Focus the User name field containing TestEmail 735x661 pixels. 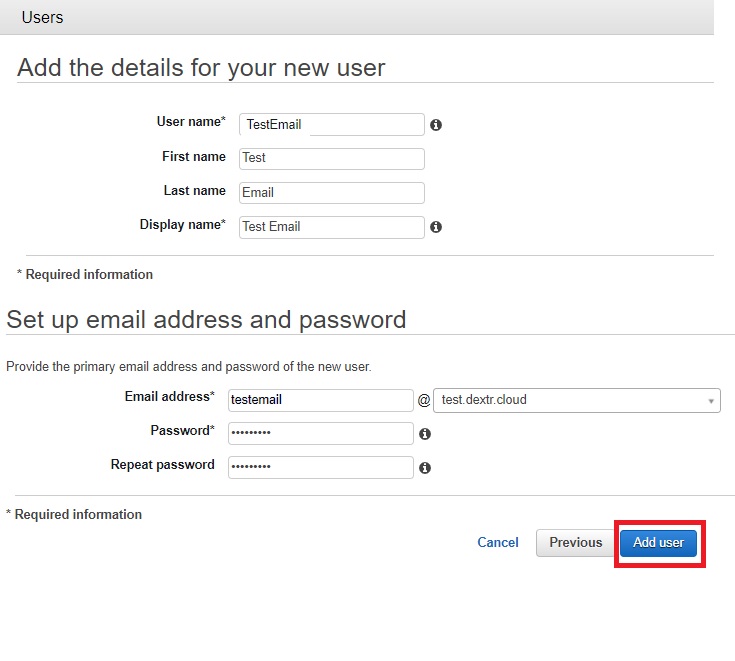click(x=332, y=125)
